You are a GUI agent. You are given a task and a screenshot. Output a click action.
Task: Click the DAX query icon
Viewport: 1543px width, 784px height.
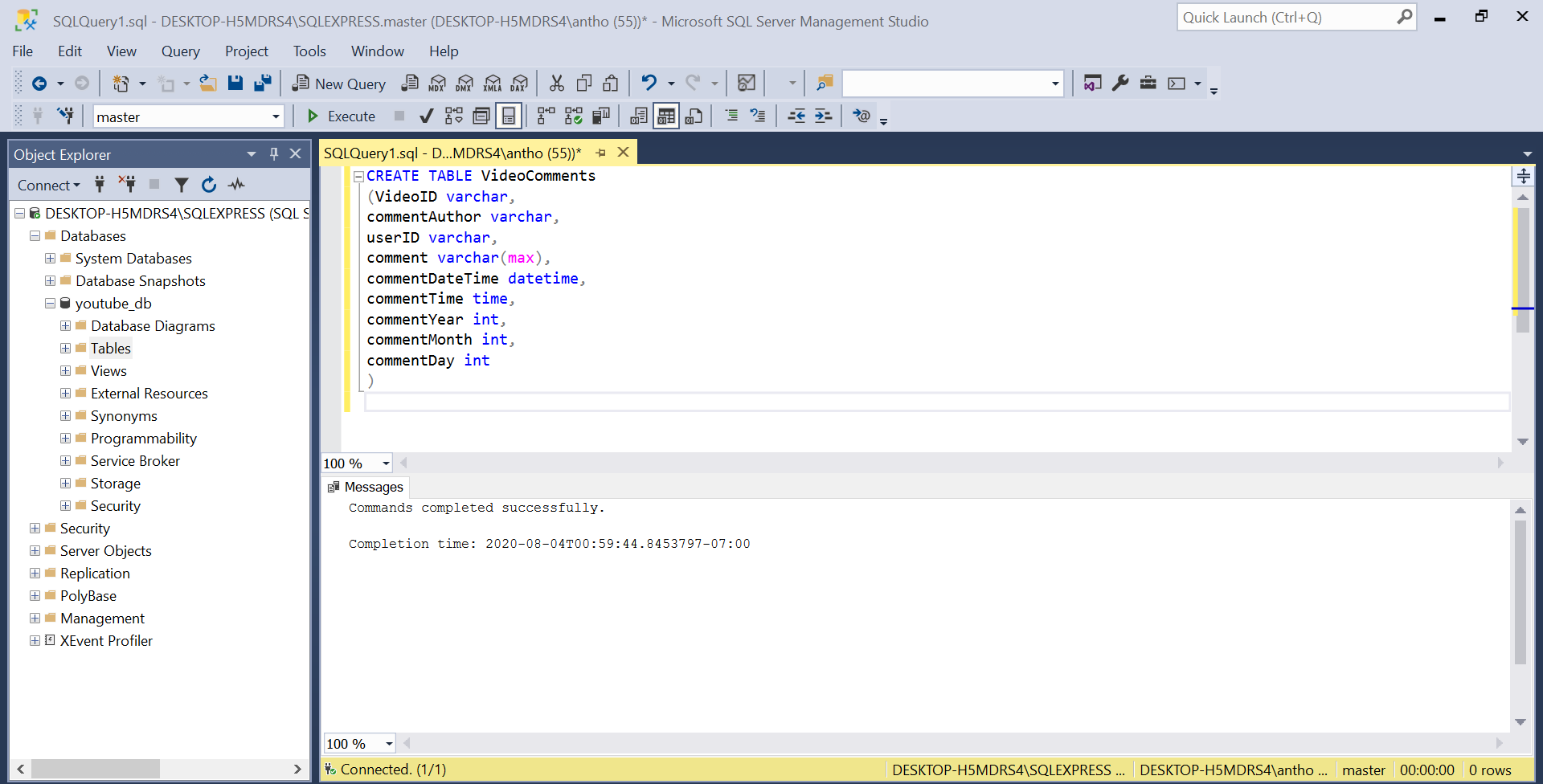click(x=520, y=84)
